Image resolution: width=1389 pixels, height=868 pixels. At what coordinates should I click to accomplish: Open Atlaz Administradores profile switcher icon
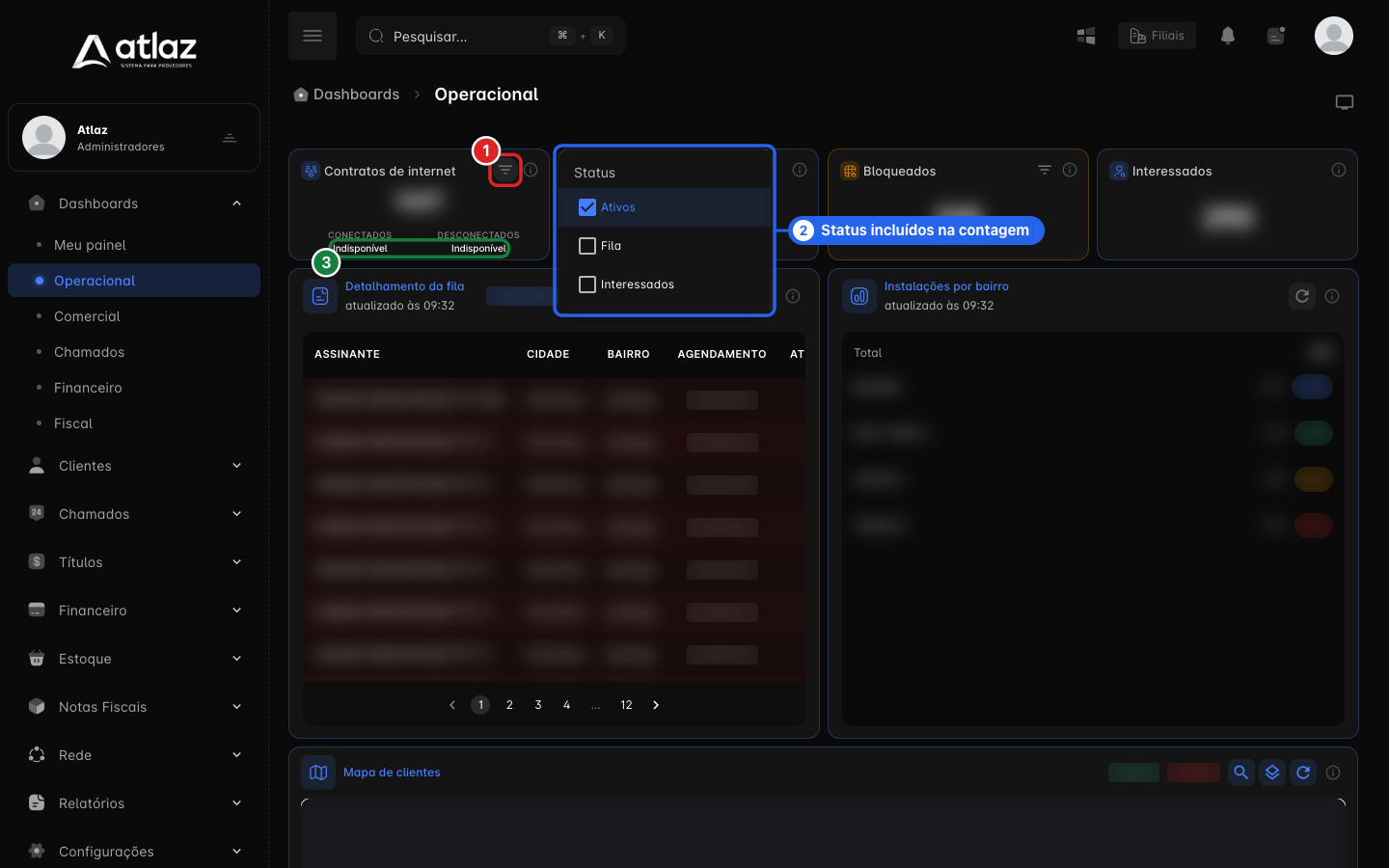coord(230,138)
